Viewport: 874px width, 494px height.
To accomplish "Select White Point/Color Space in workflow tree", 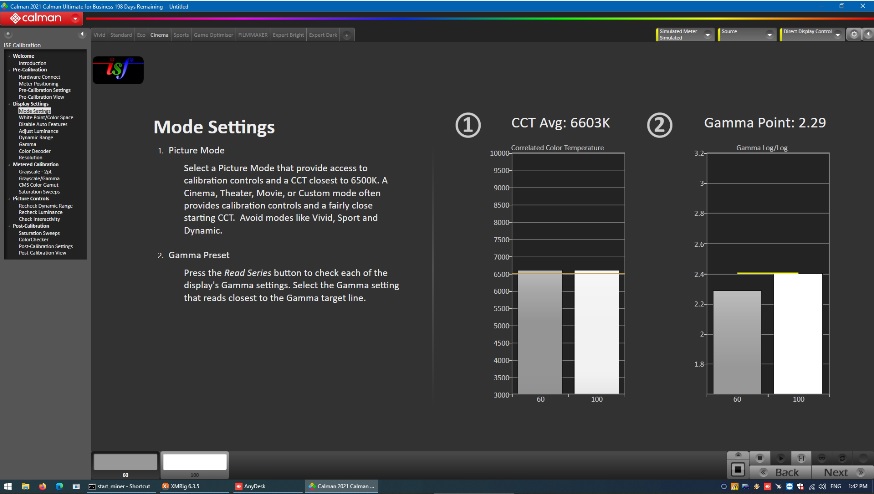I will (x=45, y=117).
